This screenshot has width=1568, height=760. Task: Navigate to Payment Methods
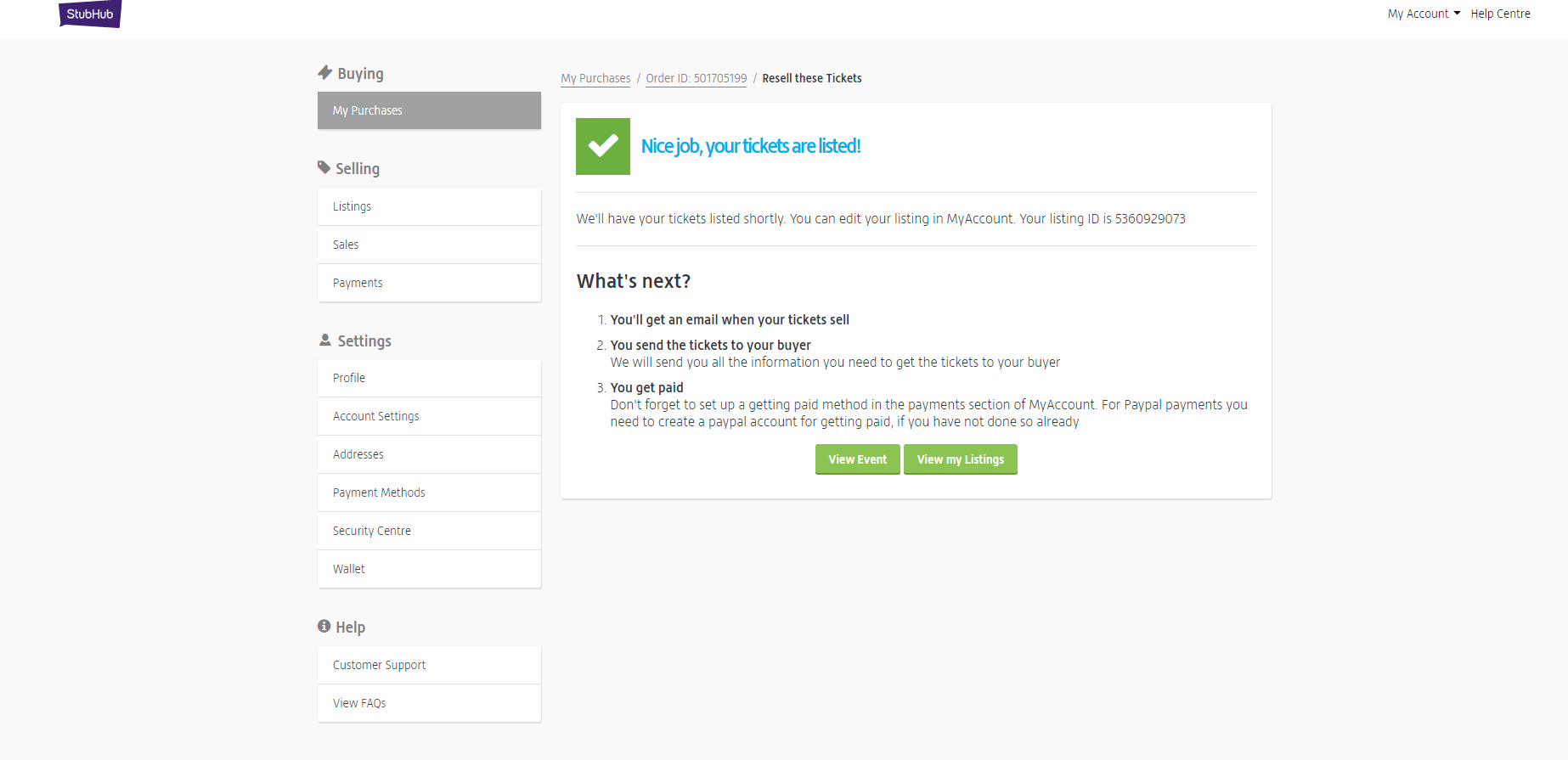429,493
